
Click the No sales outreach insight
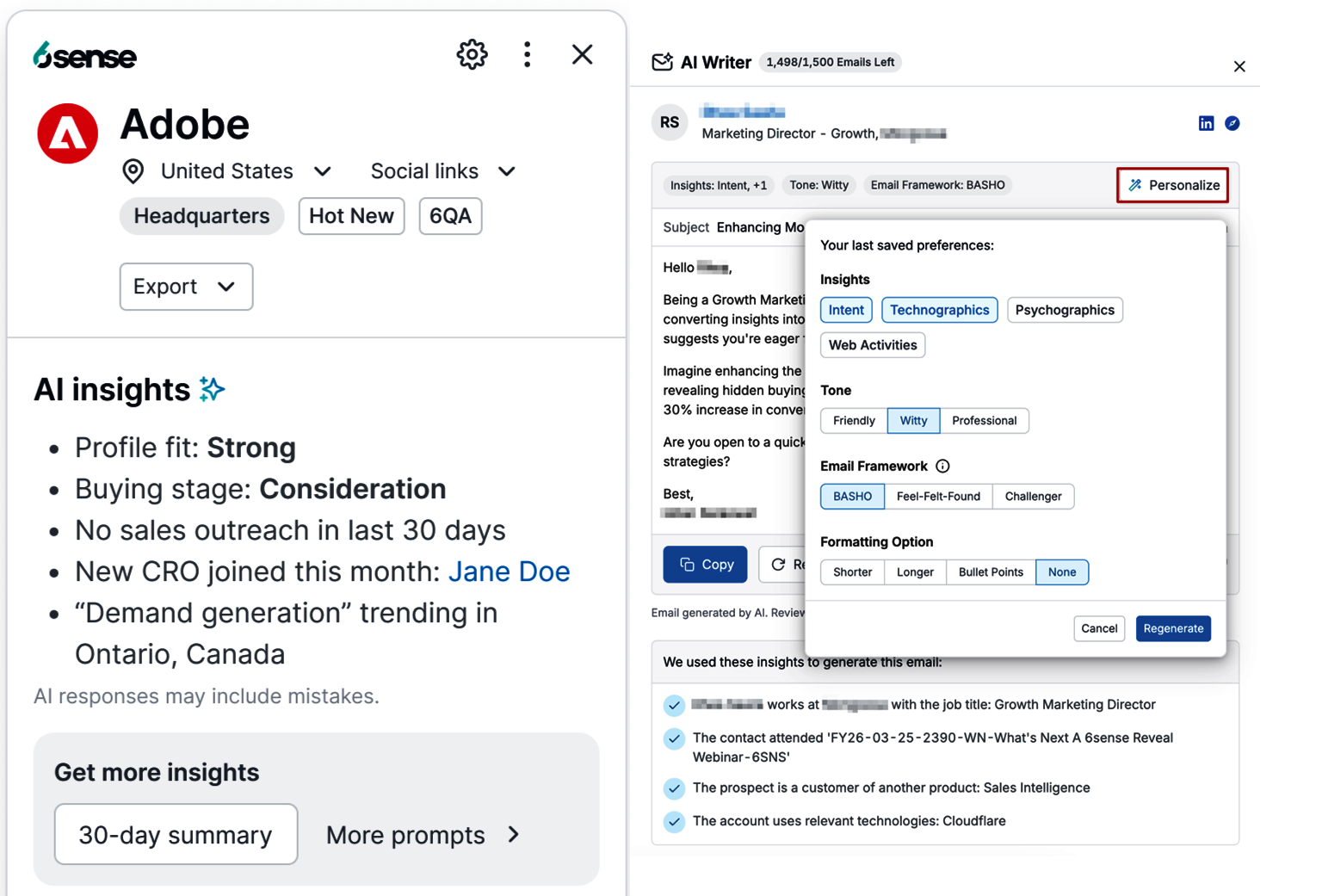(x=290, y=530)
